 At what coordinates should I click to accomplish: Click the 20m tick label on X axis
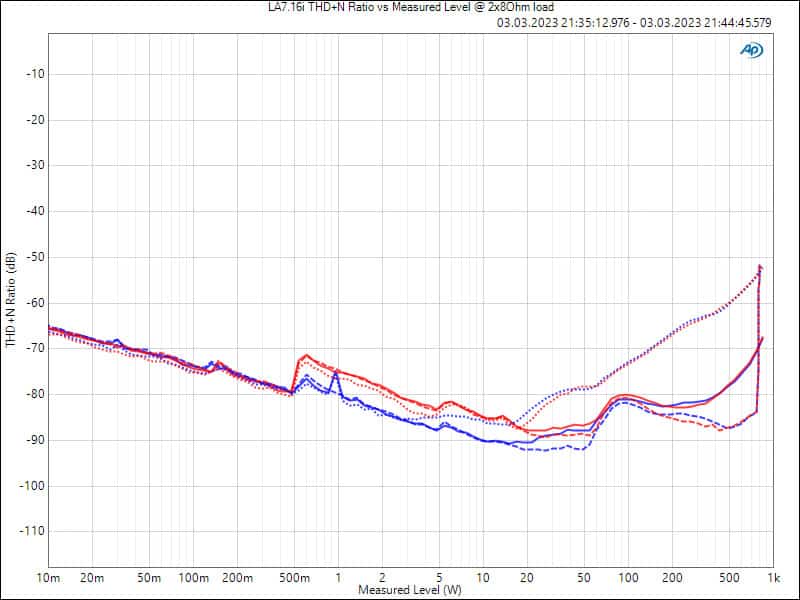coord(92,579)
